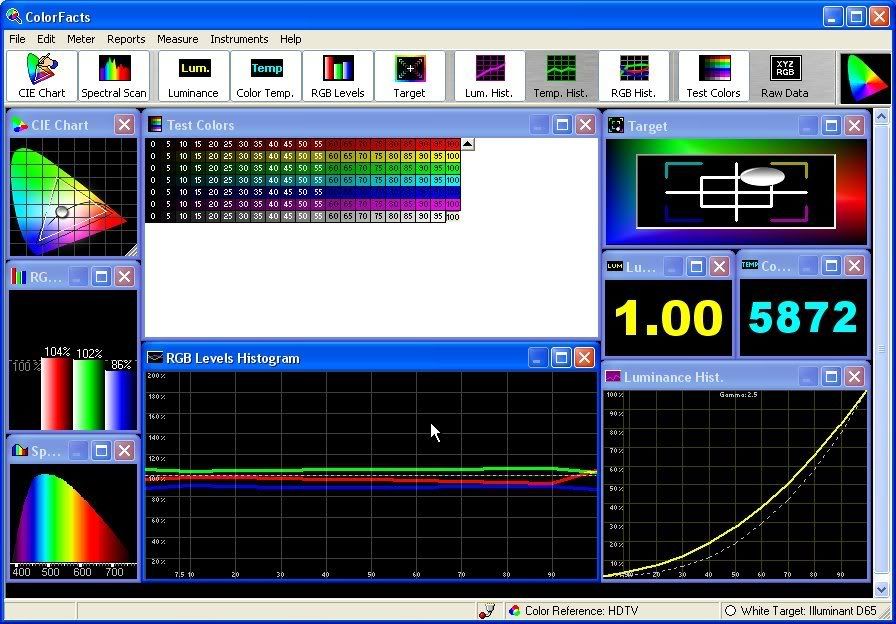Open the Measure menu
This screenshot has height=624, width=896.
[177, 39]
